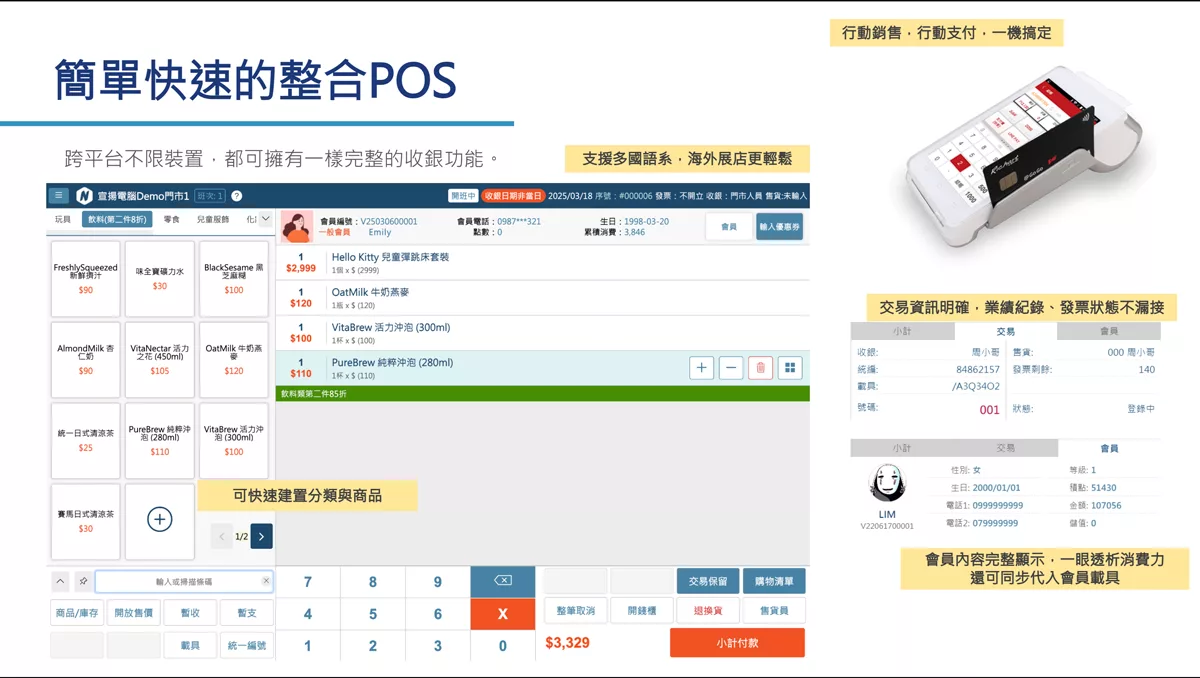Delete PureBrew item with trash icon
The image size is (1200, 678).
click(x=760, y=368)
